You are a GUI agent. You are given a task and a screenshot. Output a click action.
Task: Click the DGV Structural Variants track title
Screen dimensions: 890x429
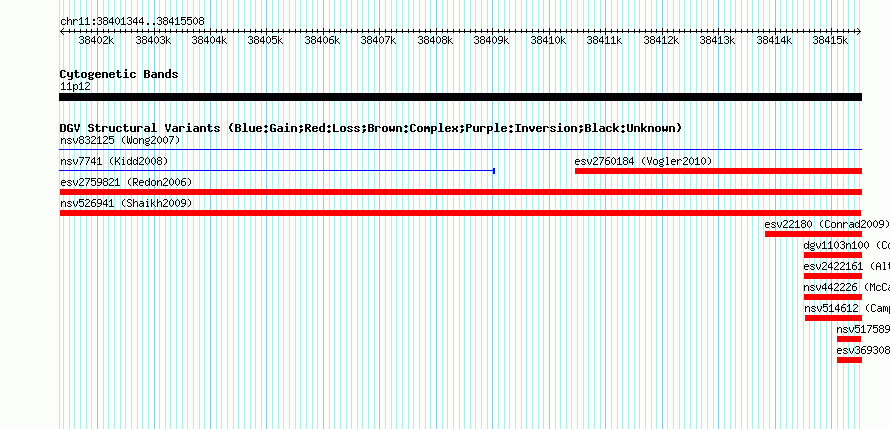[x=371, y=128]
